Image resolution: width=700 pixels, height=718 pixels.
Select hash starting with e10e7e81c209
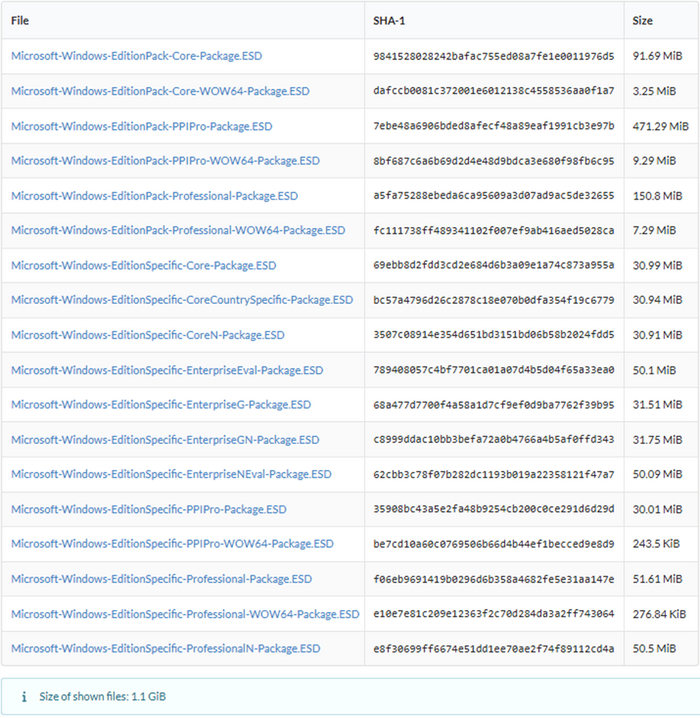494,614
